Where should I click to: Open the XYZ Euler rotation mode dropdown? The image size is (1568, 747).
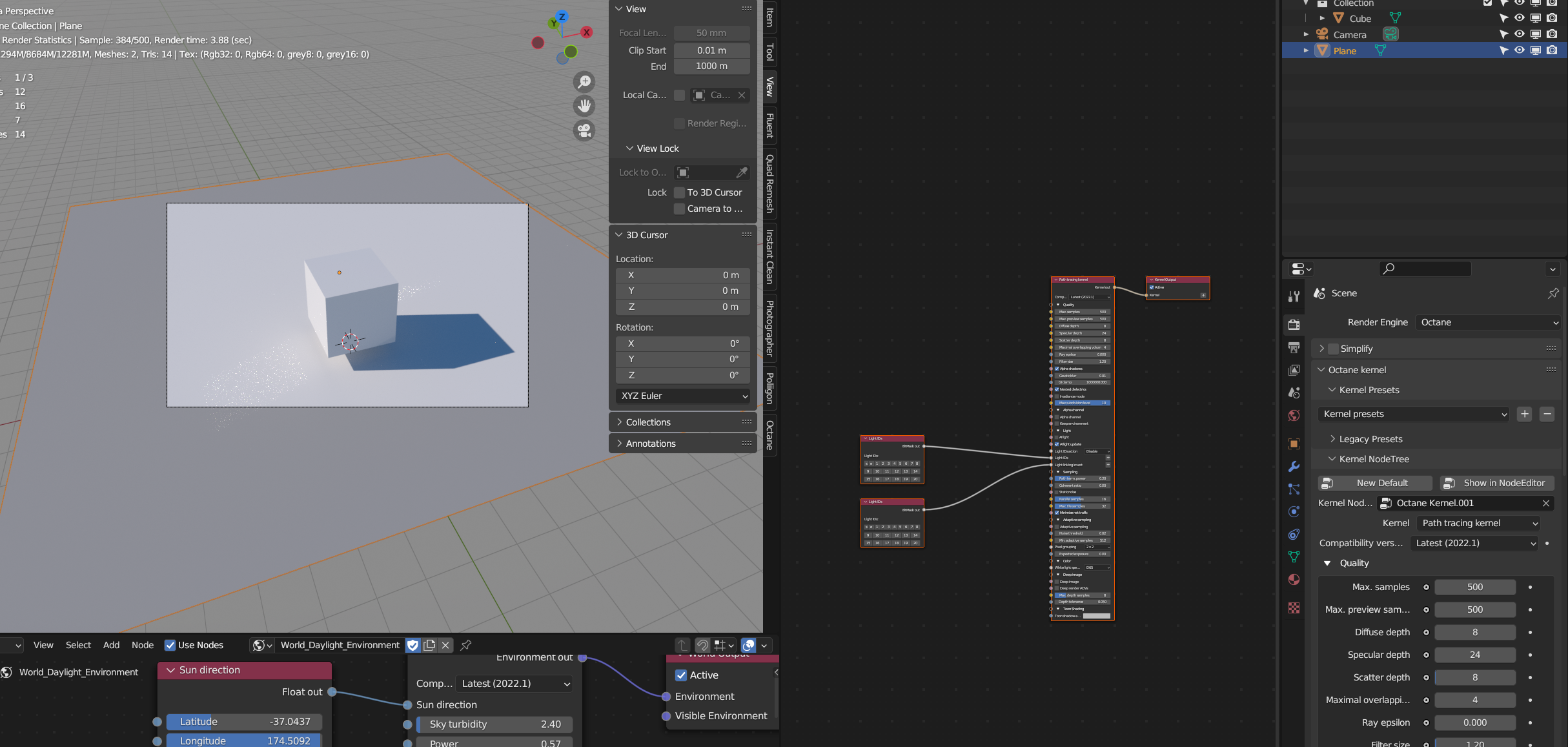(x=683, y=396)
